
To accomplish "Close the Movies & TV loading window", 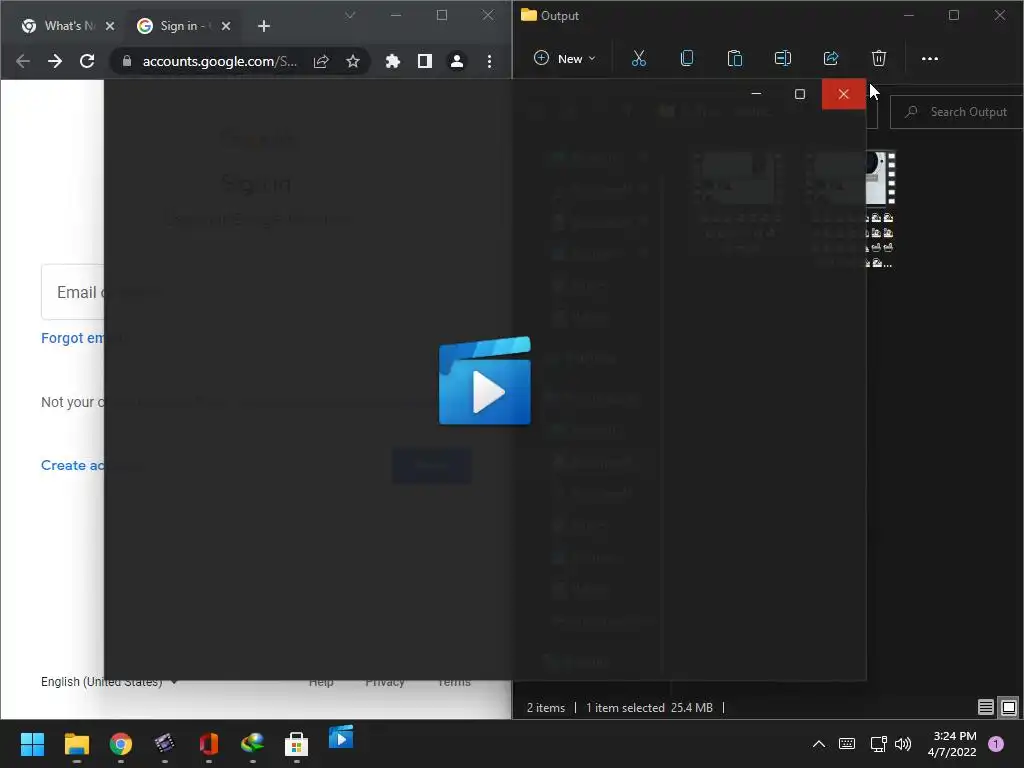I will [x=843, y=94].
